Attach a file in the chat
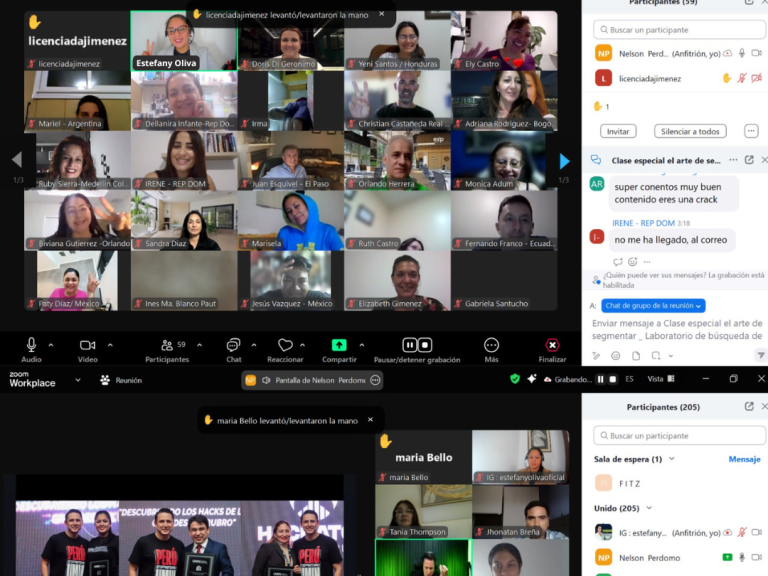The image size is (768, 576). tap(636, 356)
